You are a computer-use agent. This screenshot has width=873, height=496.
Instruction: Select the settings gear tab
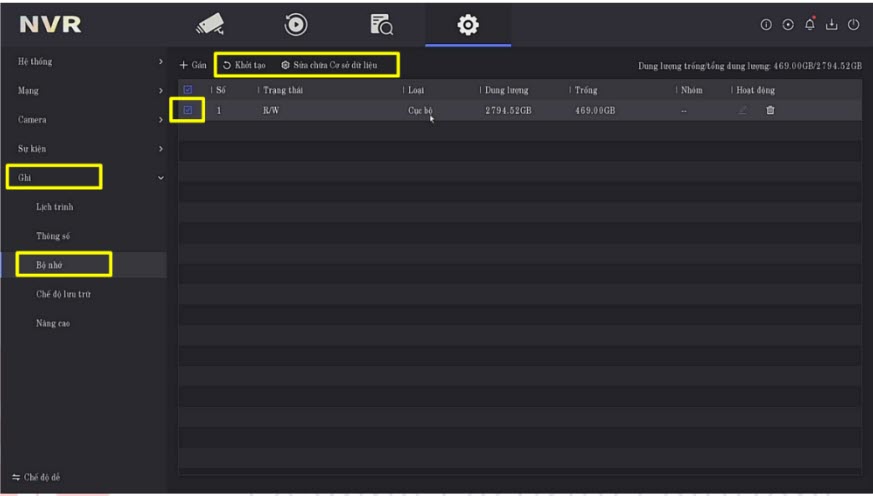[467, 25]
